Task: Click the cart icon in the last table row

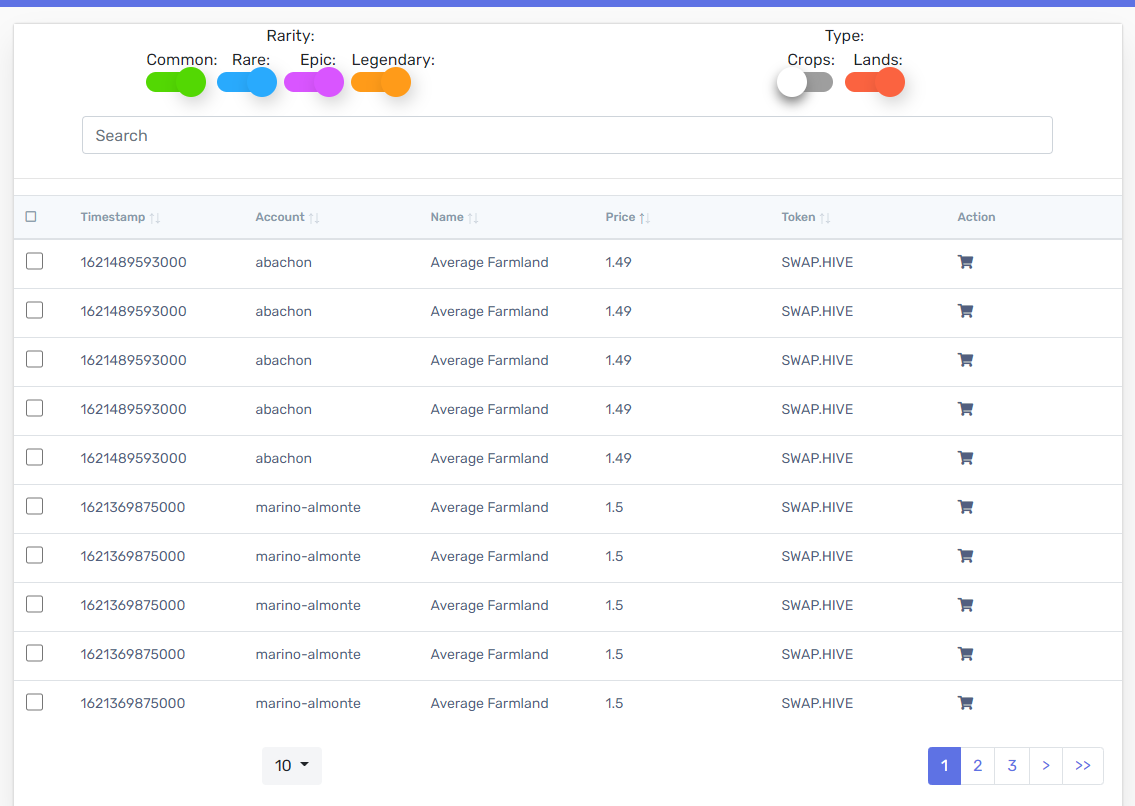Action: coord(965,703)
